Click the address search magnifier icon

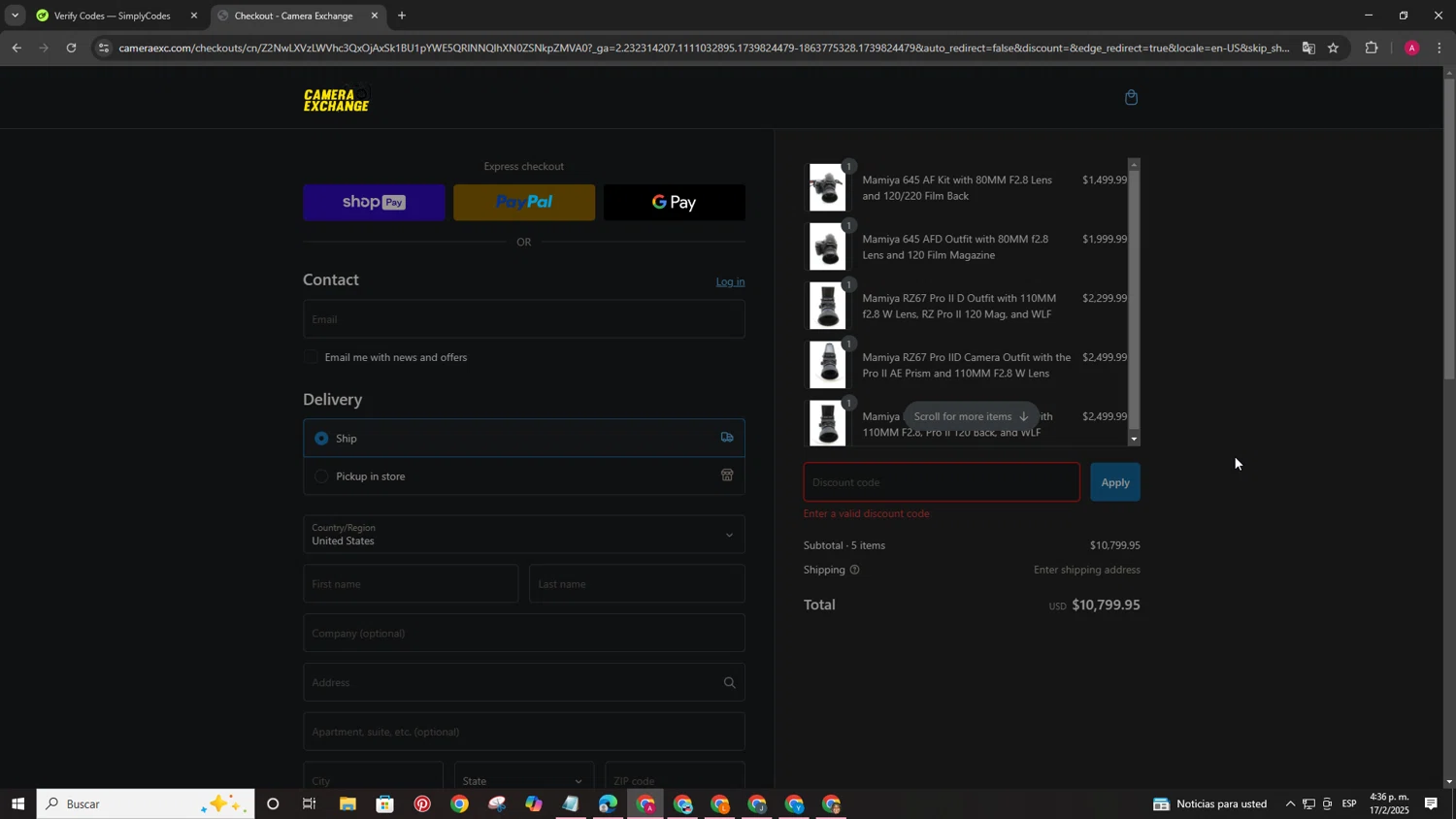coord(729,683)
